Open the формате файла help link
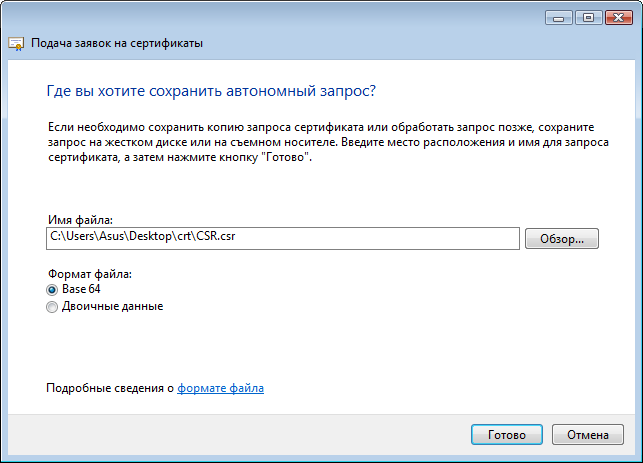Screen dimensions: 643x463 click(221, 388)
